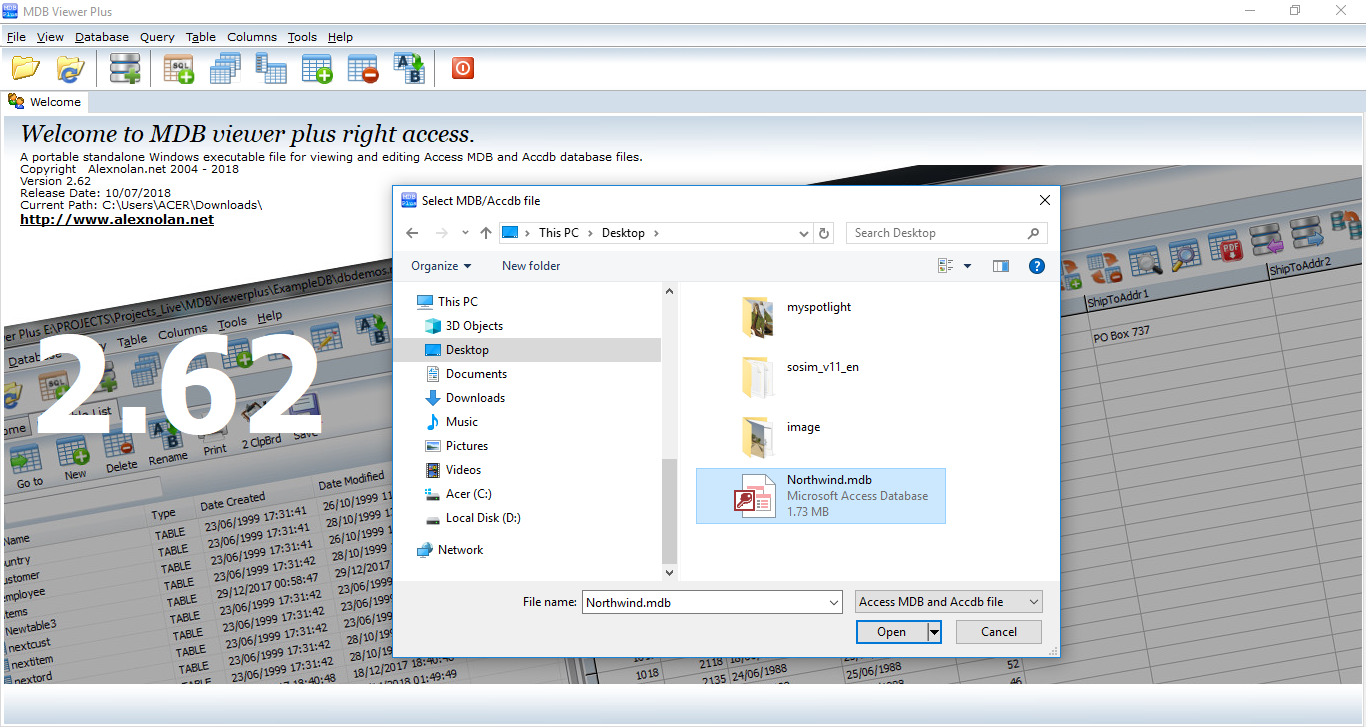Viewport: 1366px width, 727px height.
Task: Expand the File name combo box dropdown
Action: tap(835, 602)
